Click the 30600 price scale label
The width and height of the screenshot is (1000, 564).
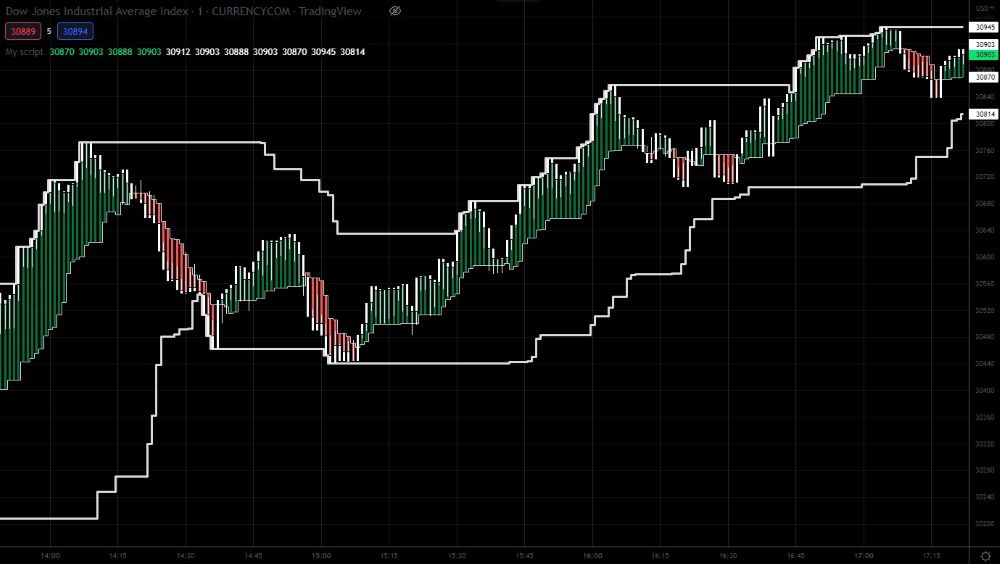(x=985, y=257)
